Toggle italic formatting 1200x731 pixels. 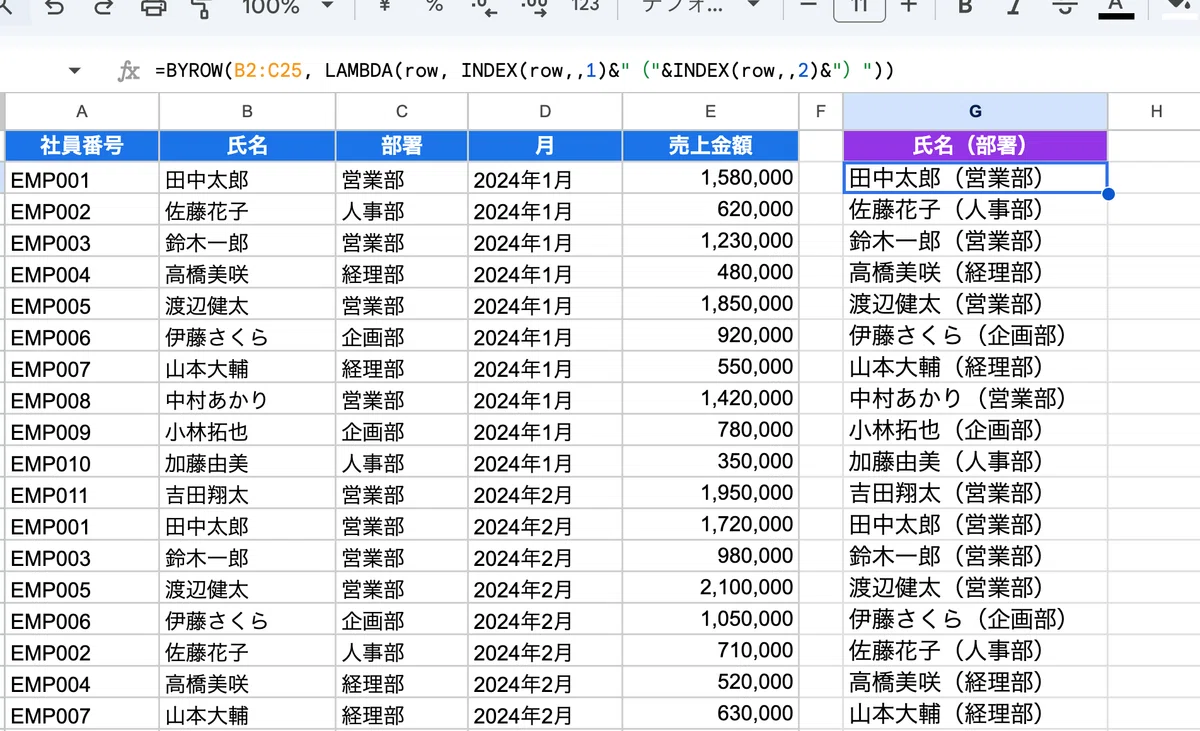[1016, 7]
